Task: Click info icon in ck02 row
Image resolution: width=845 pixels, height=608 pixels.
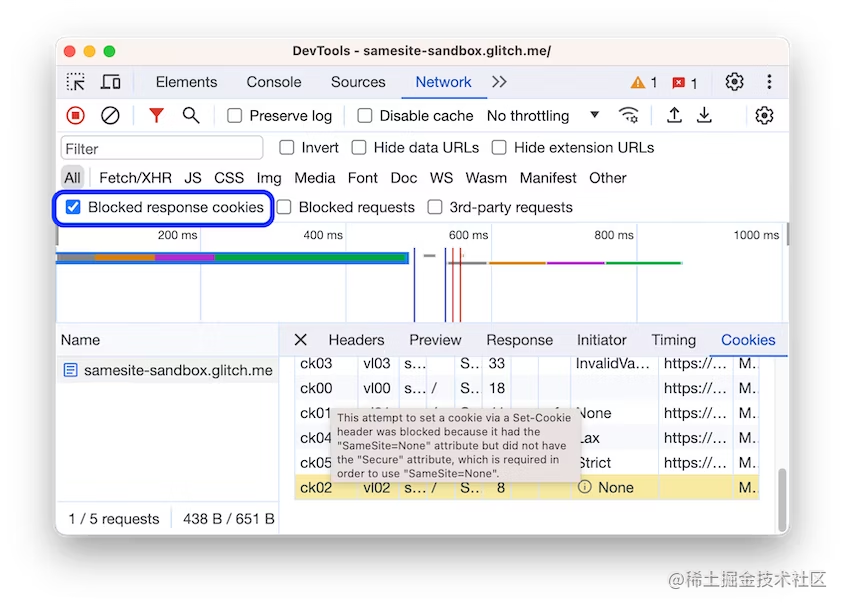Action: coord(585,487)
